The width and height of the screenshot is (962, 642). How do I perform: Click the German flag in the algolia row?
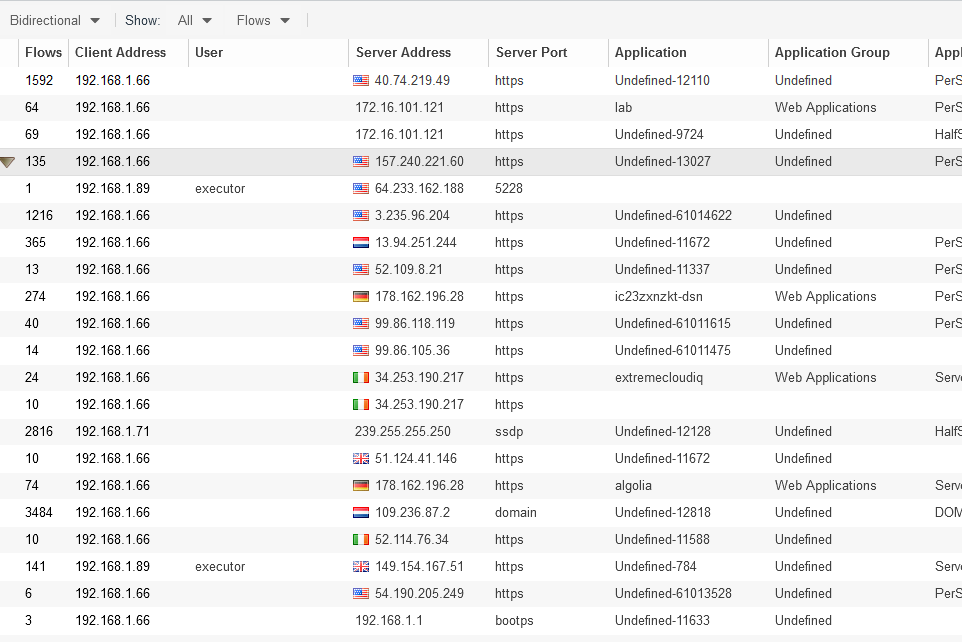click(361, 486)
